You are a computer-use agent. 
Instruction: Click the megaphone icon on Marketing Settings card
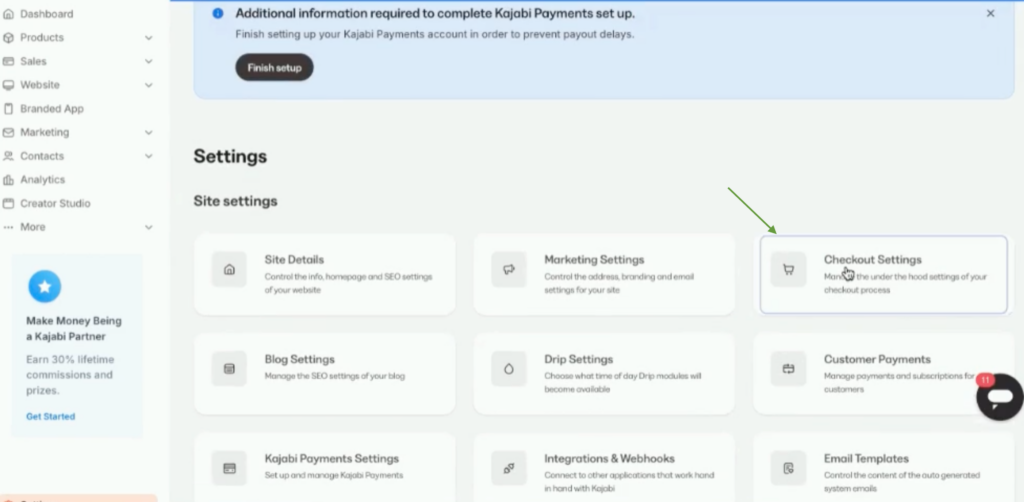[509, 269]
